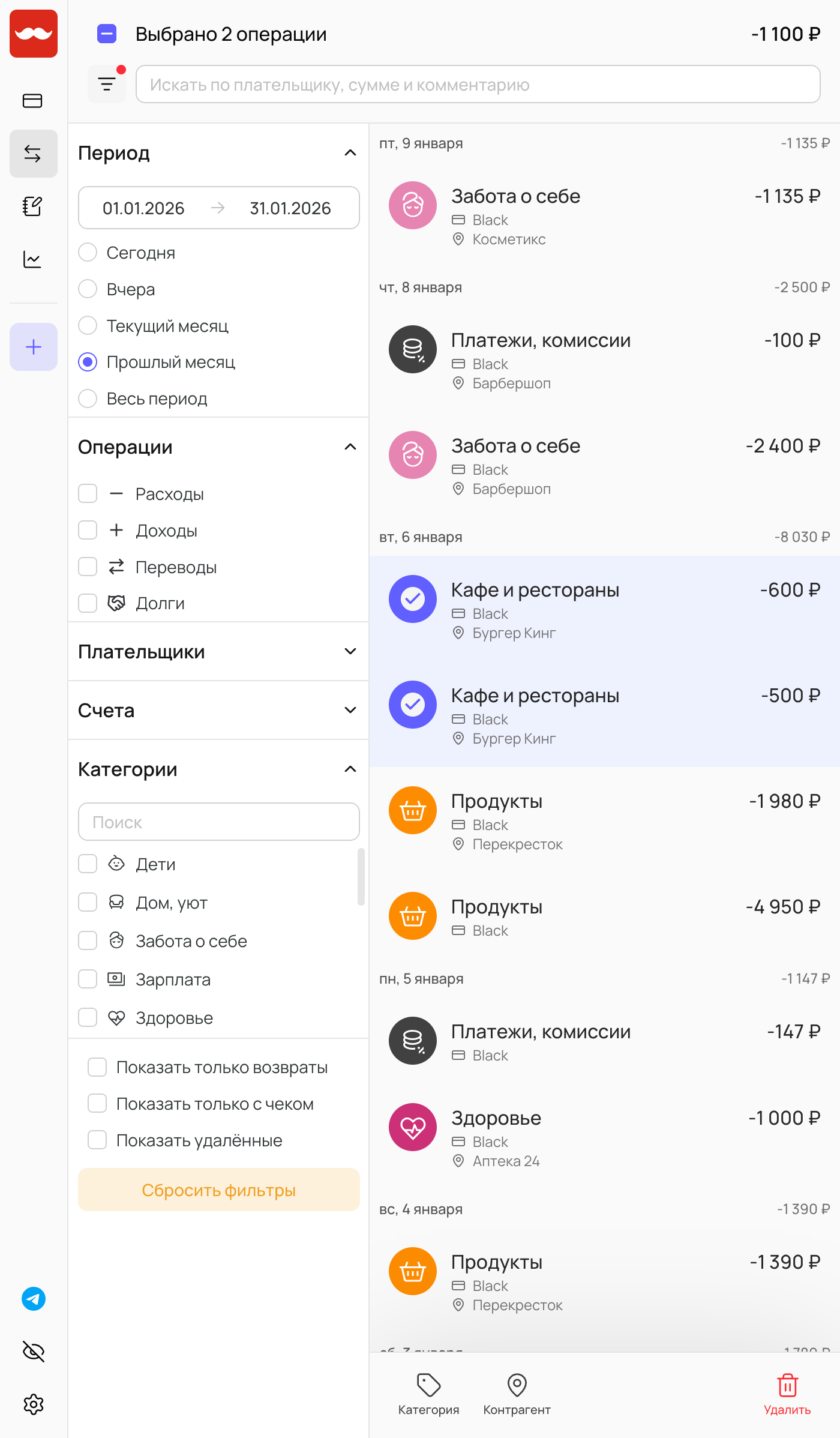This screenshot has width=840, height=1438.
Task: Click the Сбросить фильтры button
Action: [x=218, y=1190]
